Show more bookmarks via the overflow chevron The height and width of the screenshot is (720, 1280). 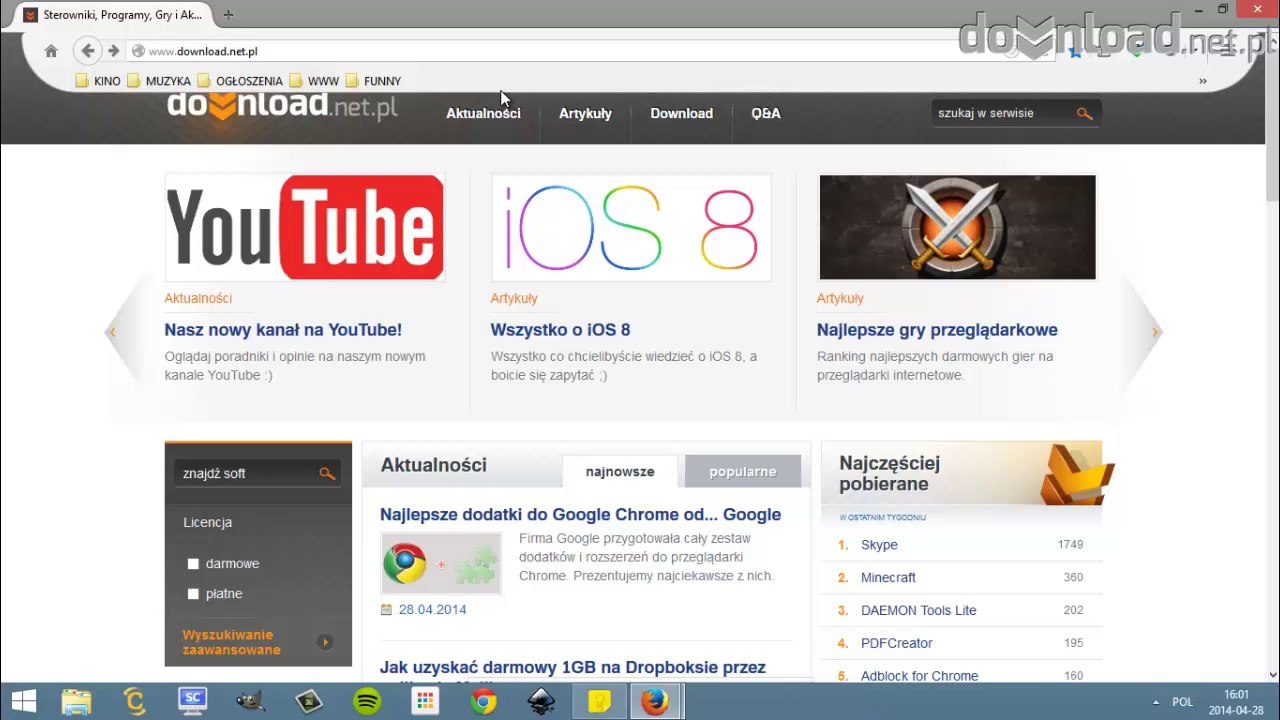coord(1203,81)
